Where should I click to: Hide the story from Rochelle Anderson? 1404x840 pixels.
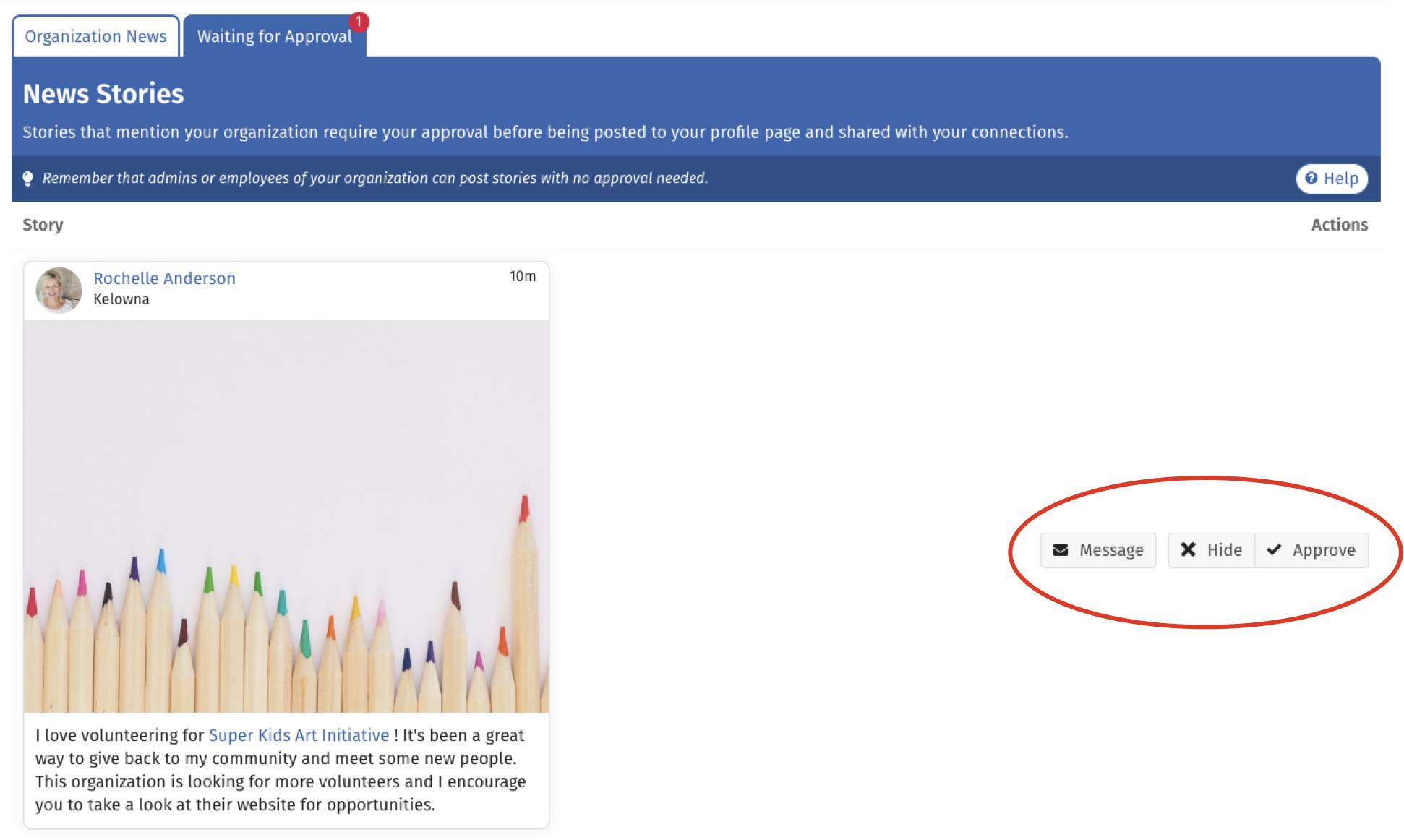point(1211,550)
